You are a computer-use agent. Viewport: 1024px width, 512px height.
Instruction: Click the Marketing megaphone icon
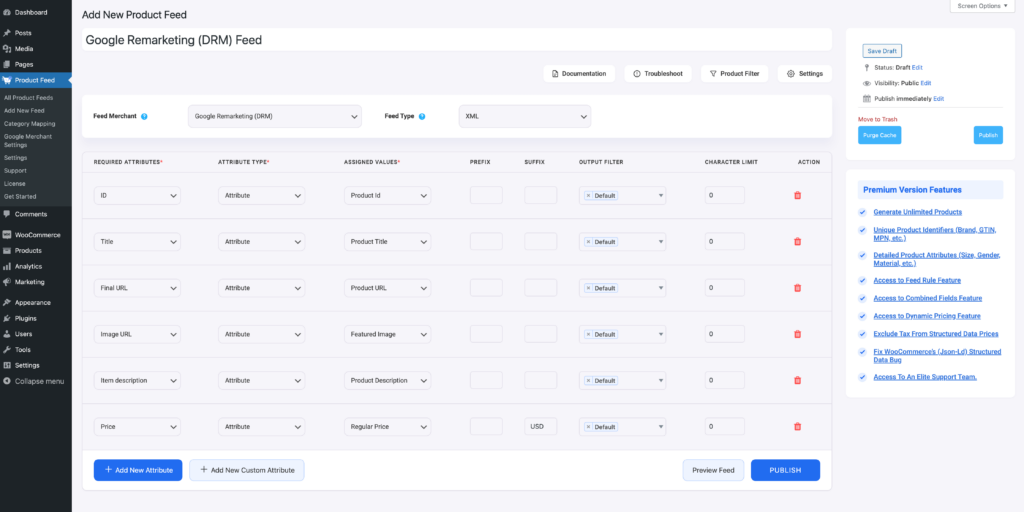click(7, 282)
